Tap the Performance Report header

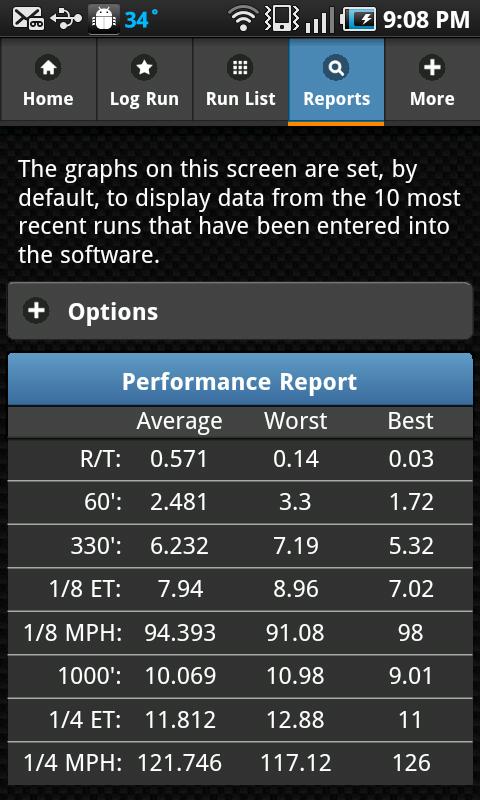click(240, 381)
